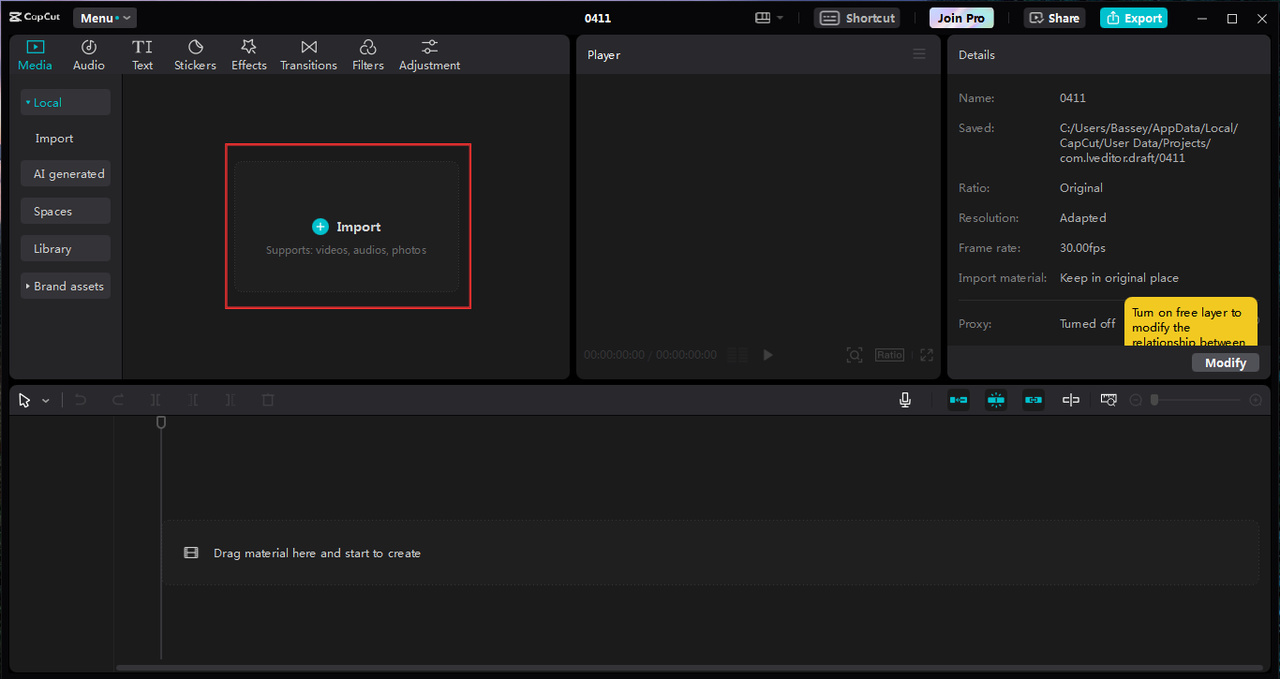Open the layout selector dropdown

[769, 18]
